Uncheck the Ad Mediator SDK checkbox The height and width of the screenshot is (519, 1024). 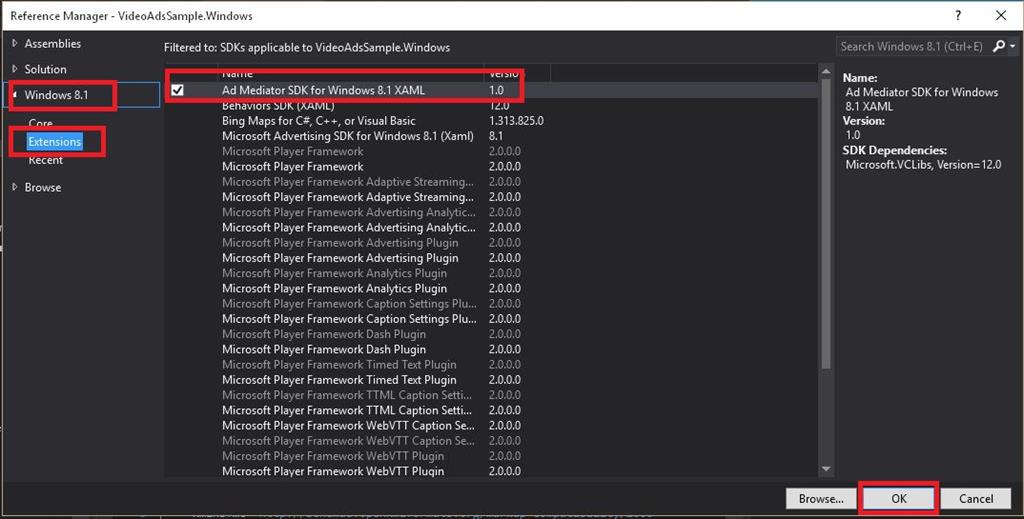pyautogui.click(x=178, y=90)
